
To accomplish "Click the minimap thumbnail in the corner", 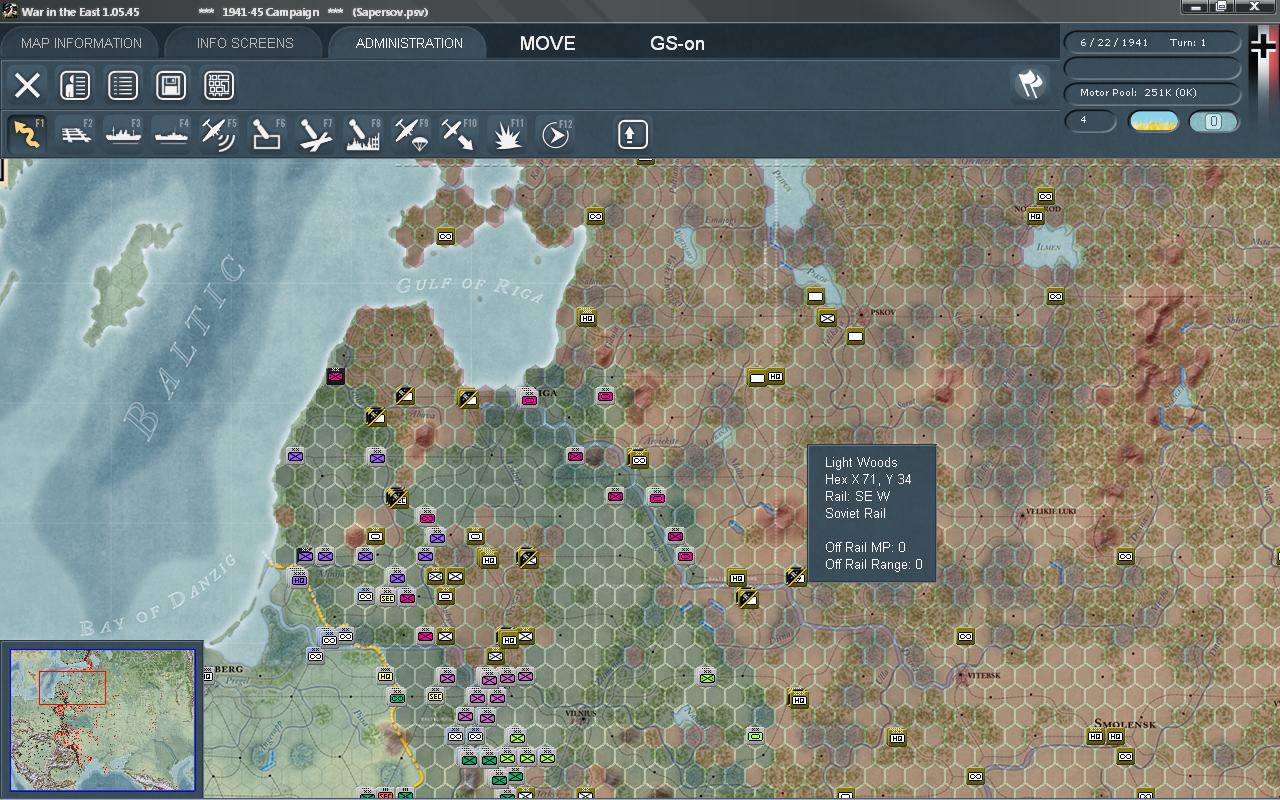I will click(102, 720).
